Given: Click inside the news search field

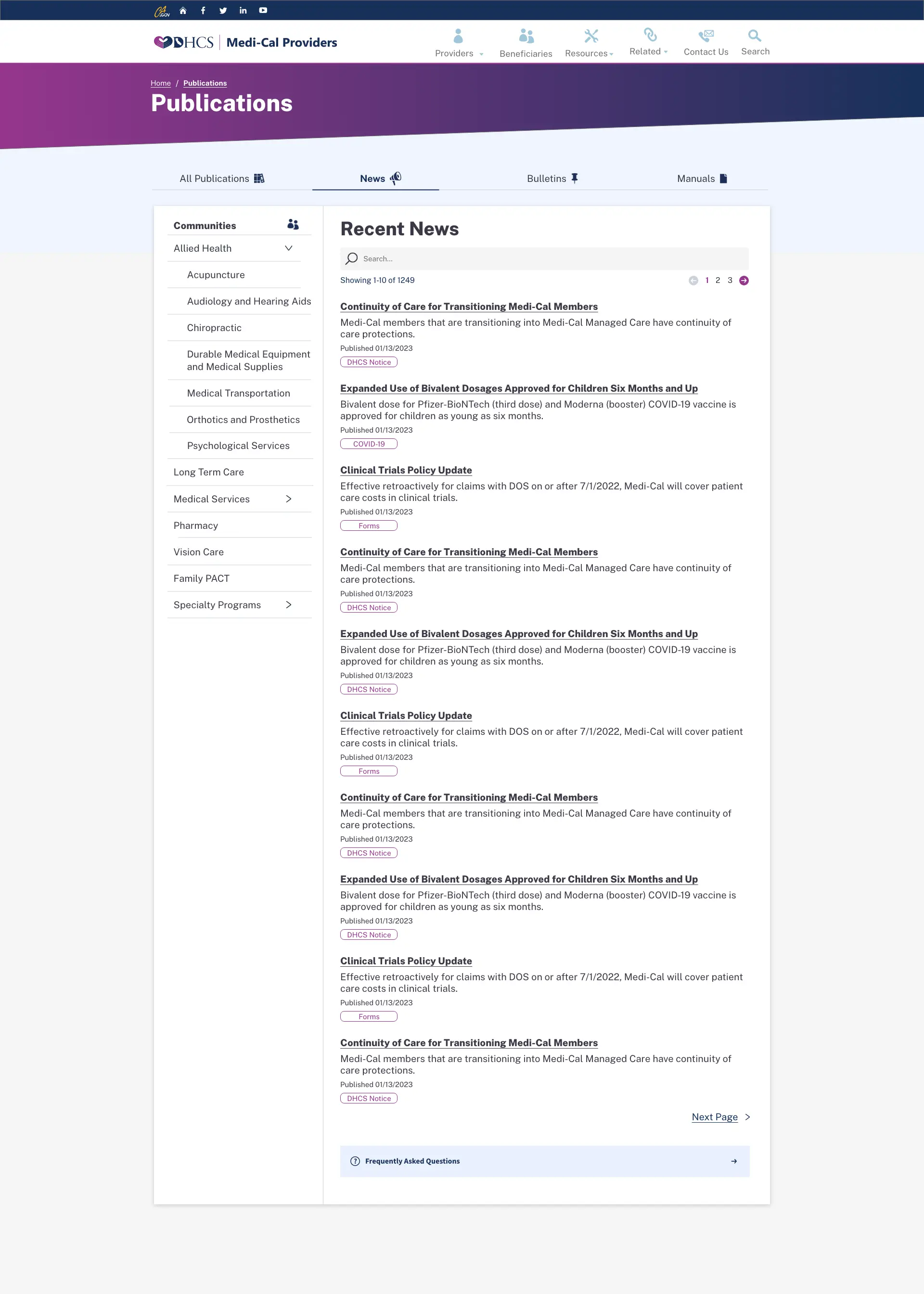Looking at the screenshot, I should click(x=544, y=258).
